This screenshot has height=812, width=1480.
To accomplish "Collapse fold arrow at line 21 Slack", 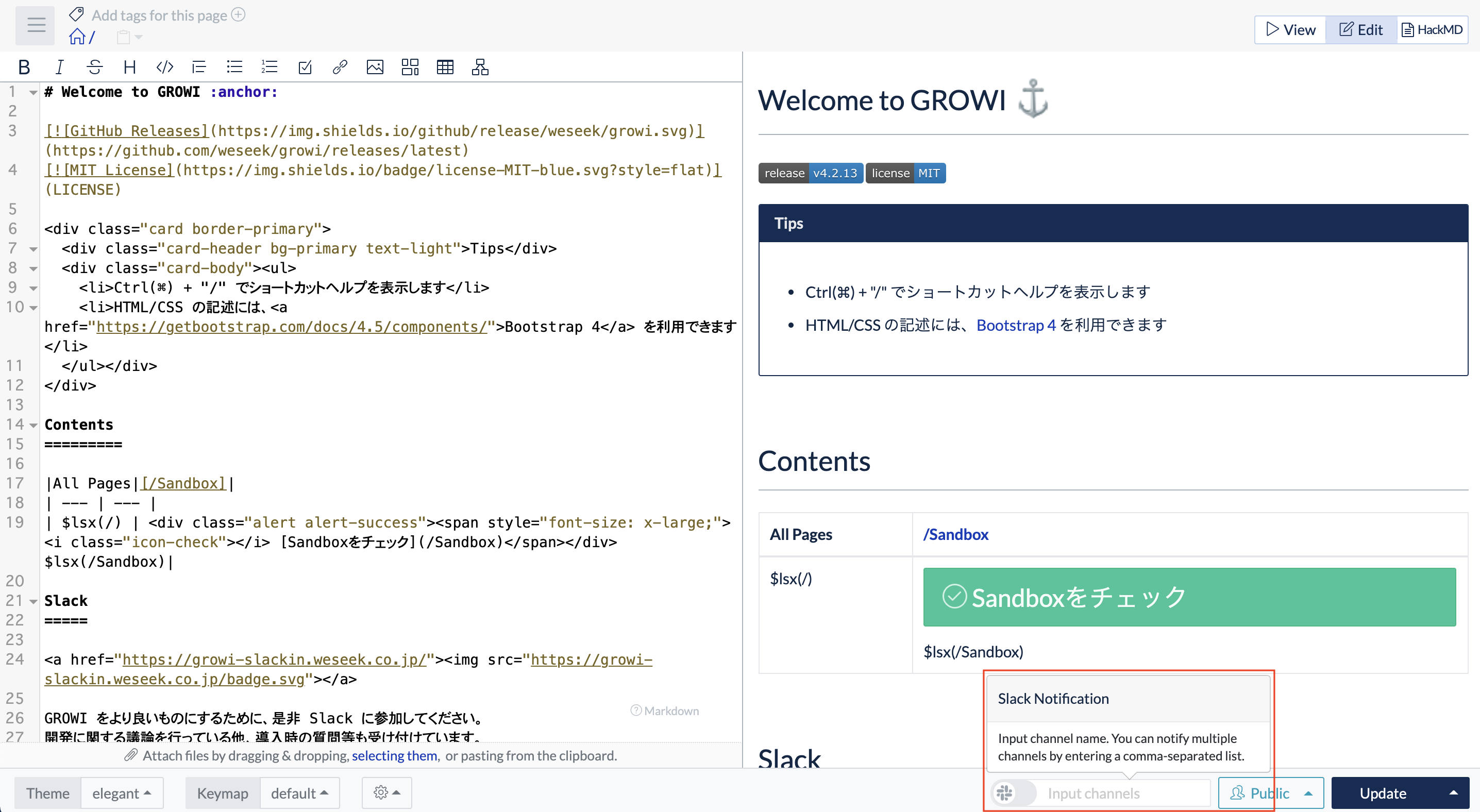I will (33, 602).
